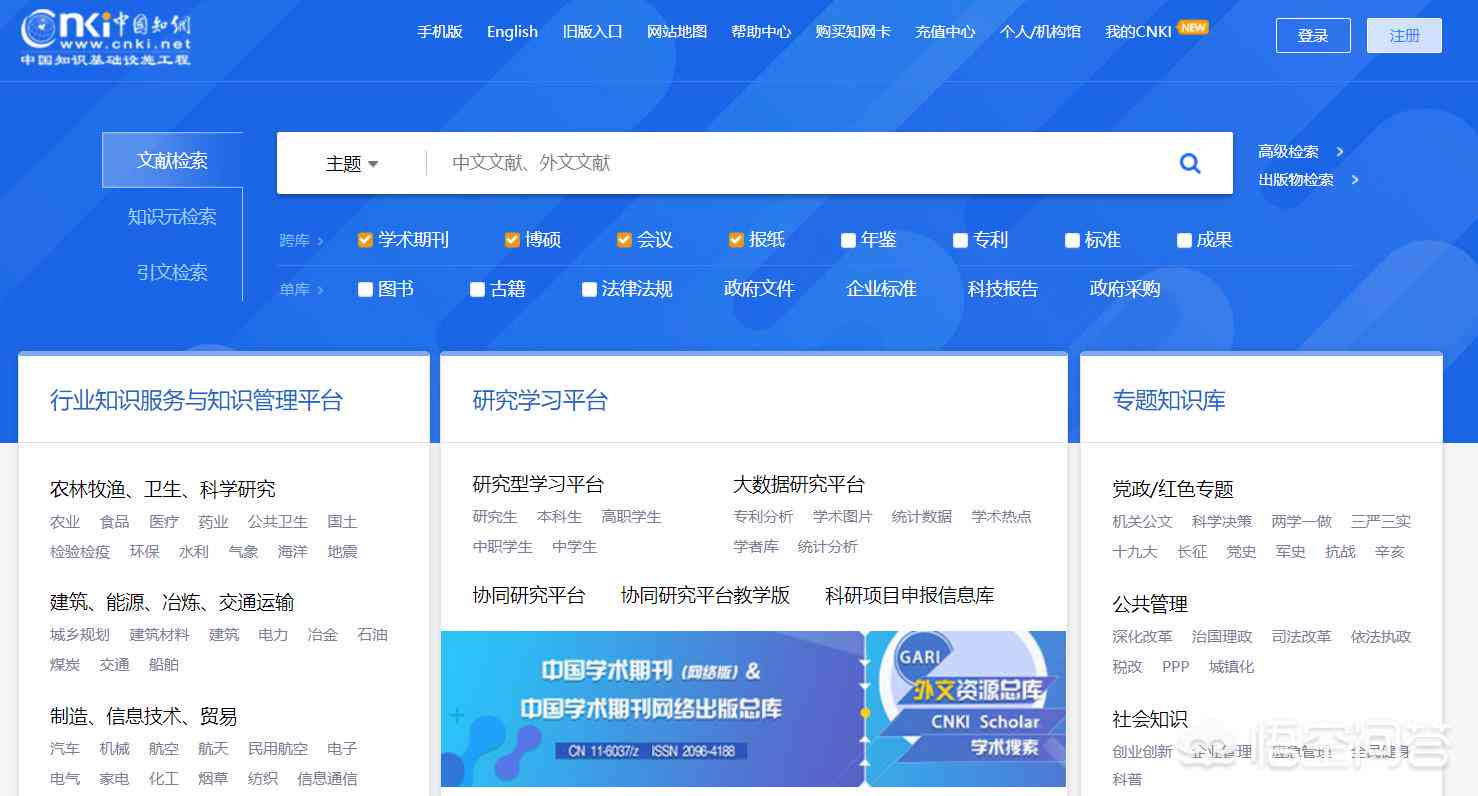Click the 外文资源总库 CNKI Scholar banner
The height and width of the screenshot is (796, 1478).
(x=966, y=709)
